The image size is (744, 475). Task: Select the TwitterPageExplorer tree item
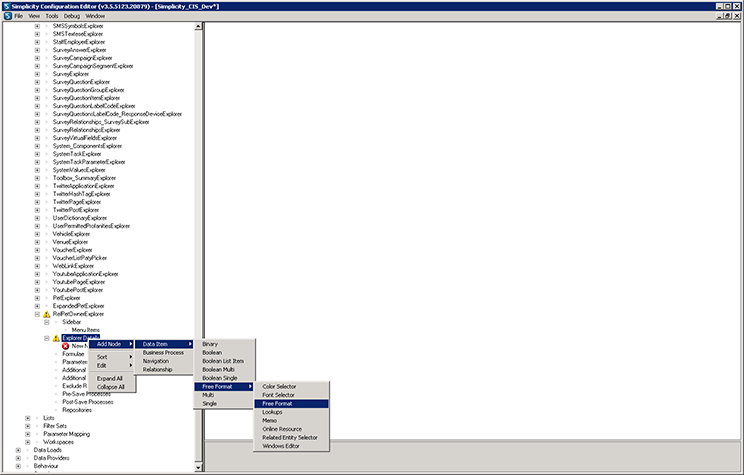click(x=76, y=202)
